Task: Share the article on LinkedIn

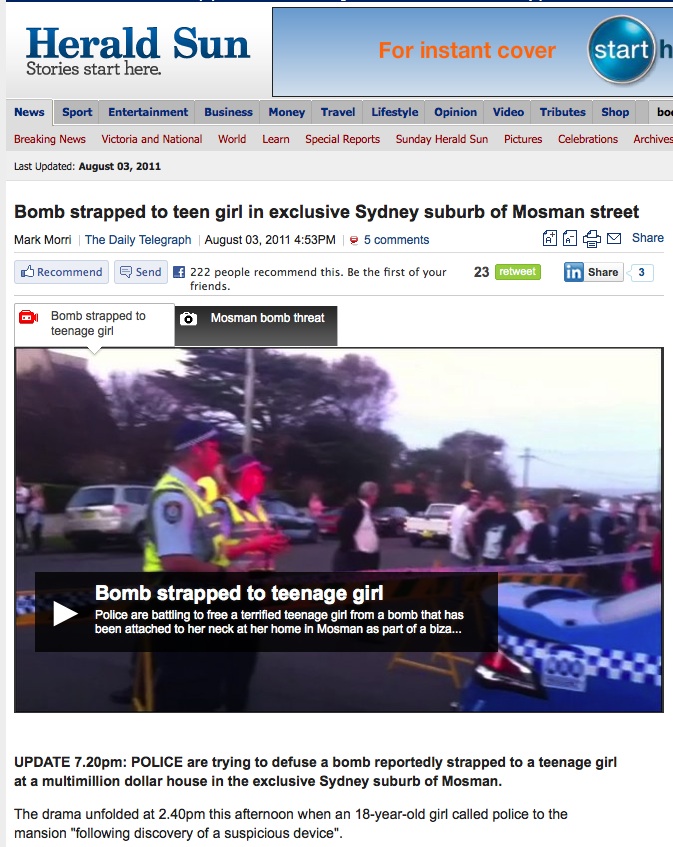Action: [593, 272]
